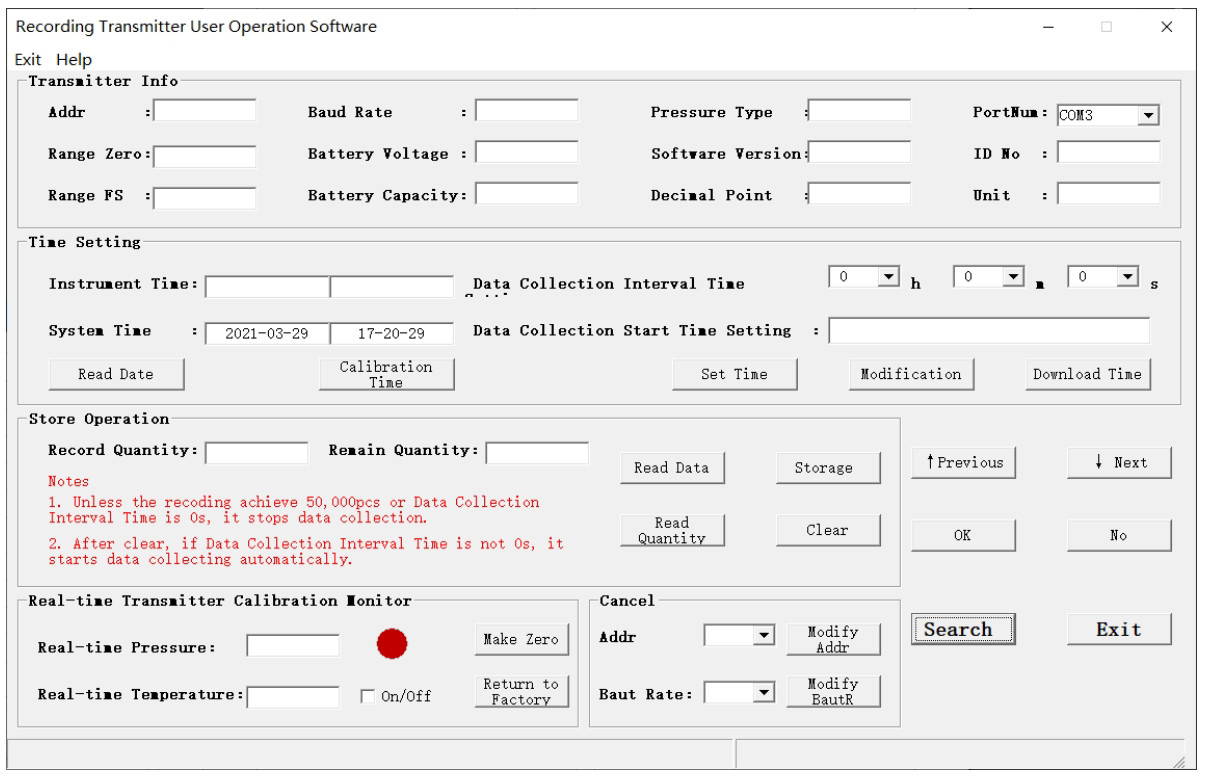
Task: Open the PortNum COM3 dropdown
Action: (1108, 115)
